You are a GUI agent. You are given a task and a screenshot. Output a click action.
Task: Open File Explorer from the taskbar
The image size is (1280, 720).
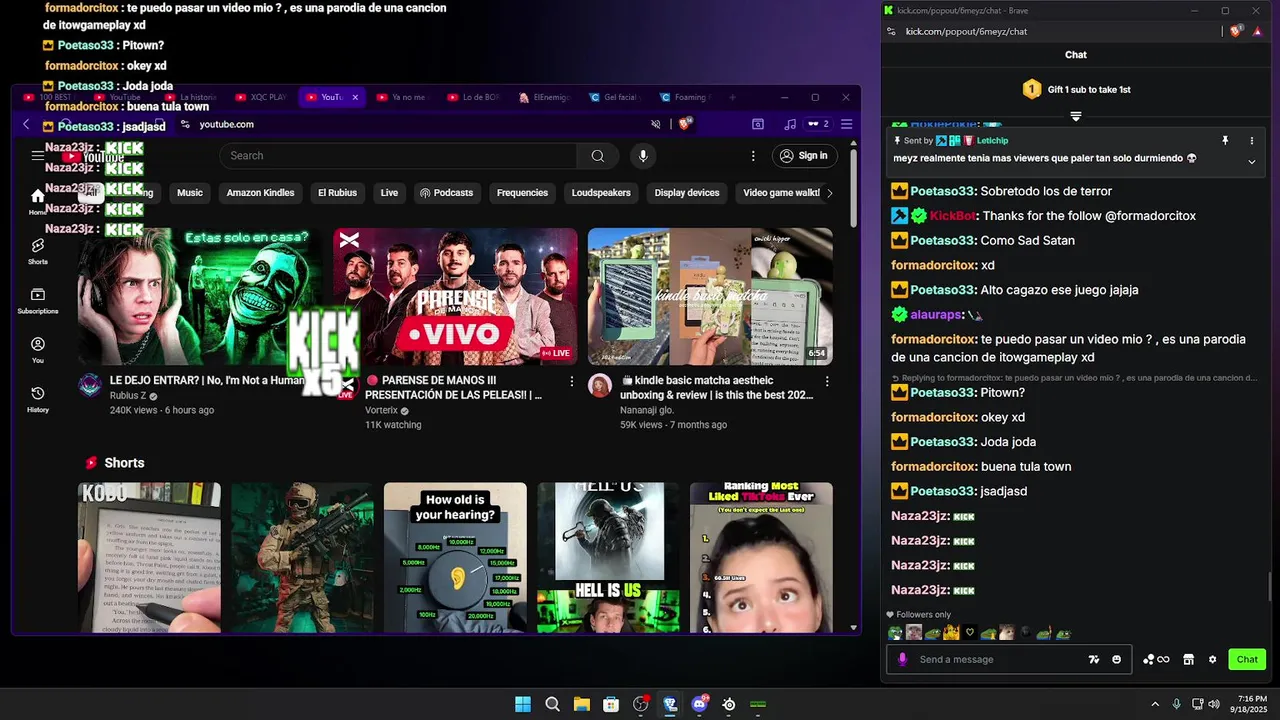pos(581,705)
